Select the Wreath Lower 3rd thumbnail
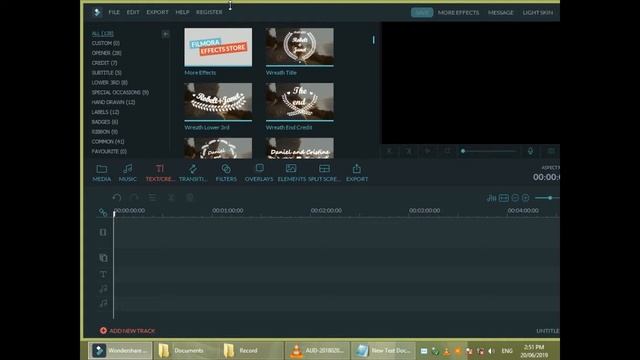 tap(218, 102)
